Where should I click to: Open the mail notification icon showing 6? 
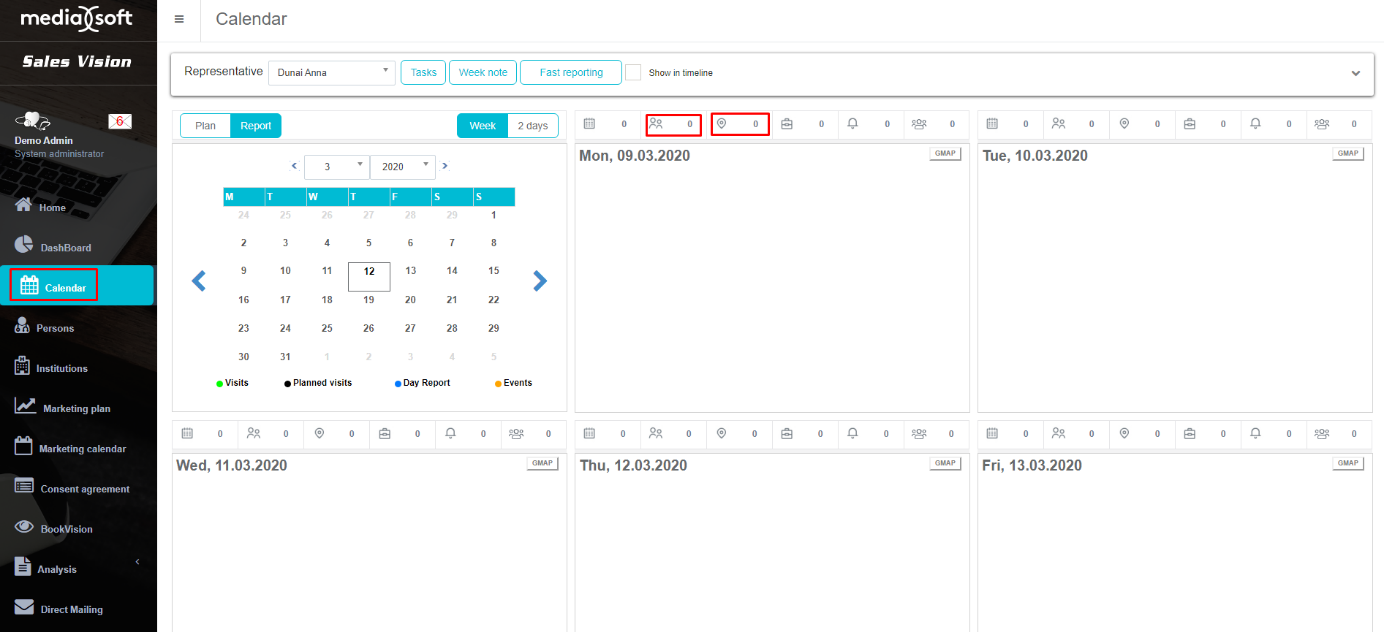[119, 121]
